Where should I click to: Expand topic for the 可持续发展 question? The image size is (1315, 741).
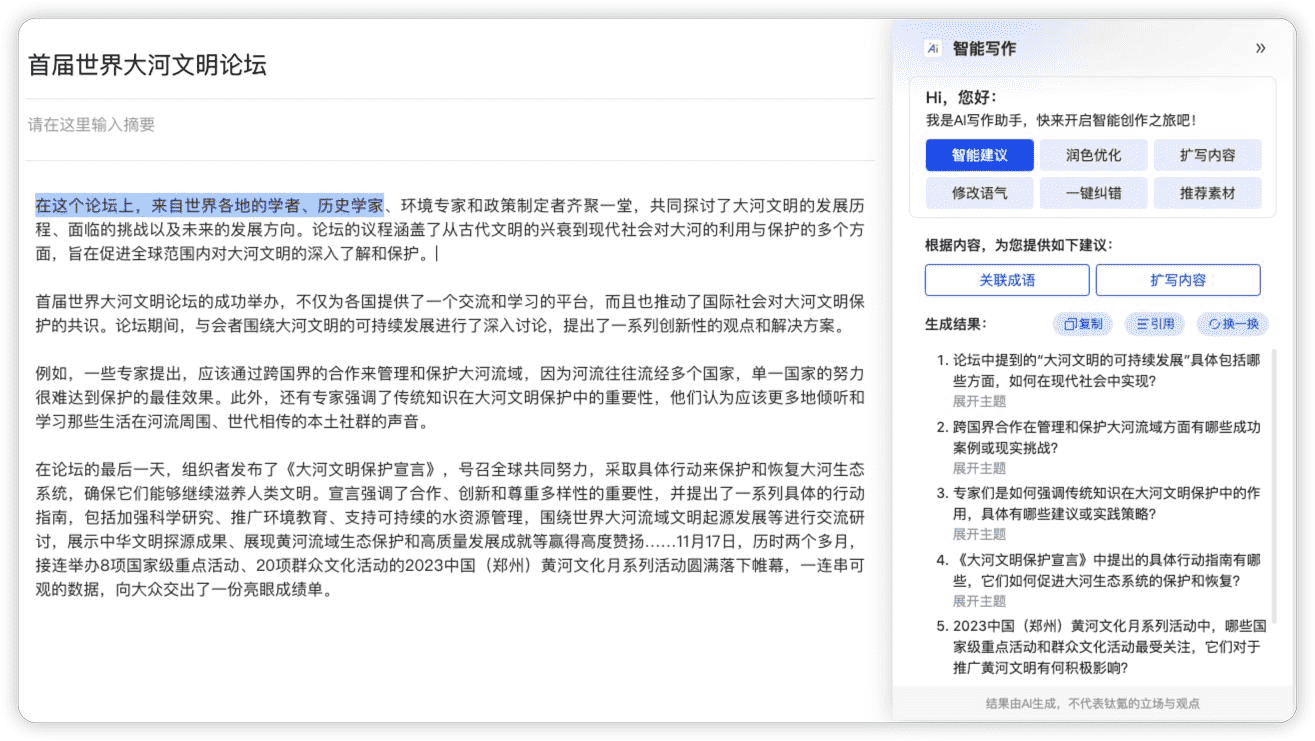979,401
